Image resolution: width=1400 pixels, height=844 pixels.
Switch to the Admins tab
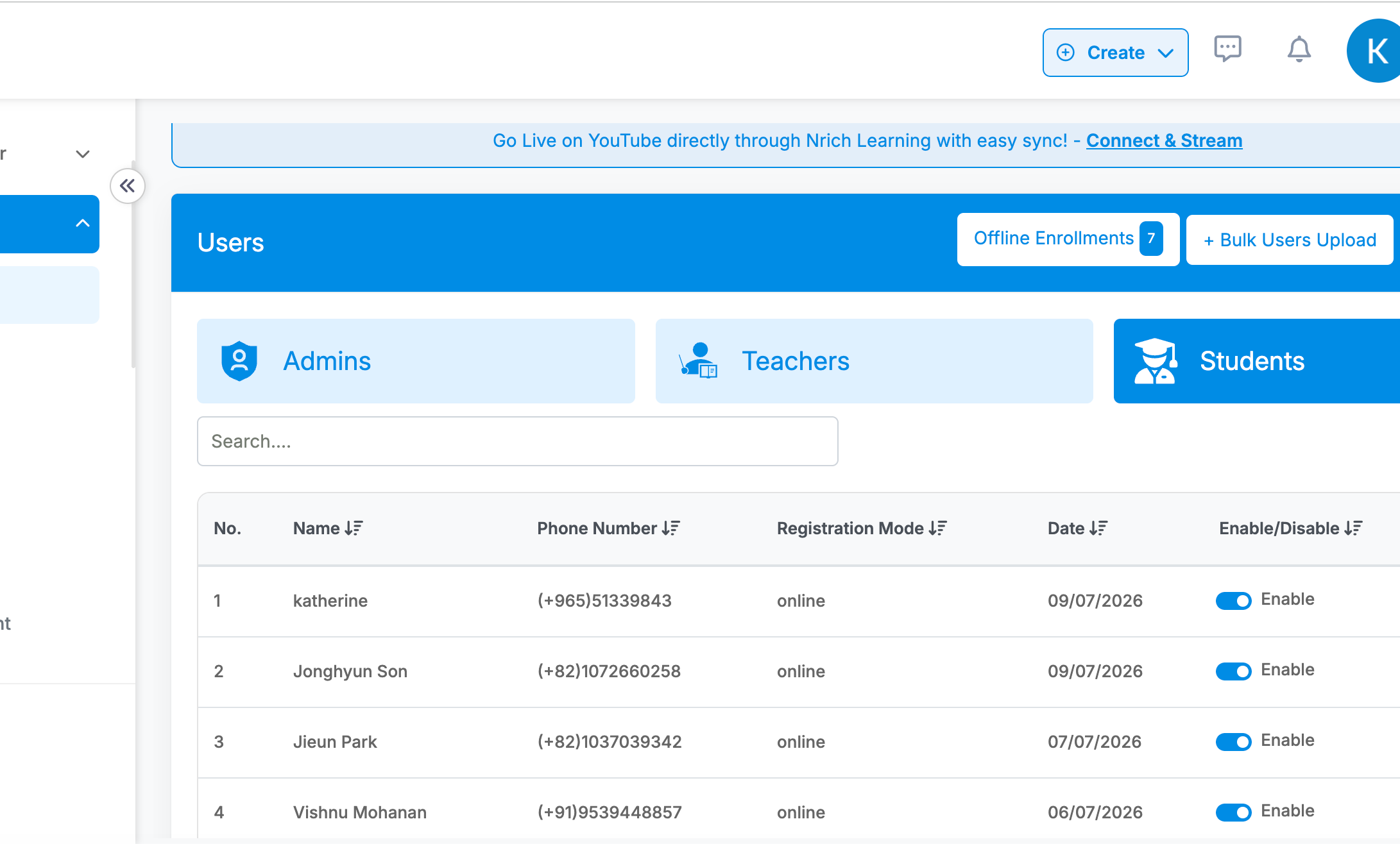click(x=416, y=361)
